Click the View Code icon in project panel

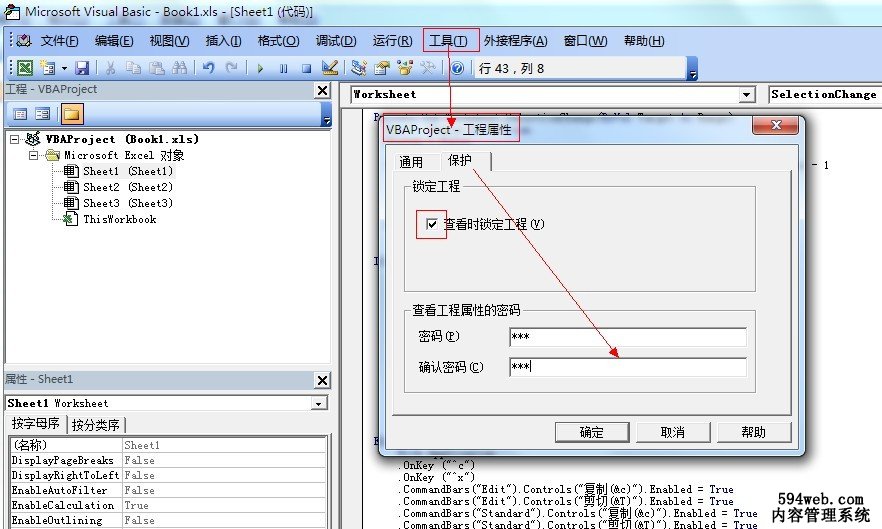click(20, 114)
